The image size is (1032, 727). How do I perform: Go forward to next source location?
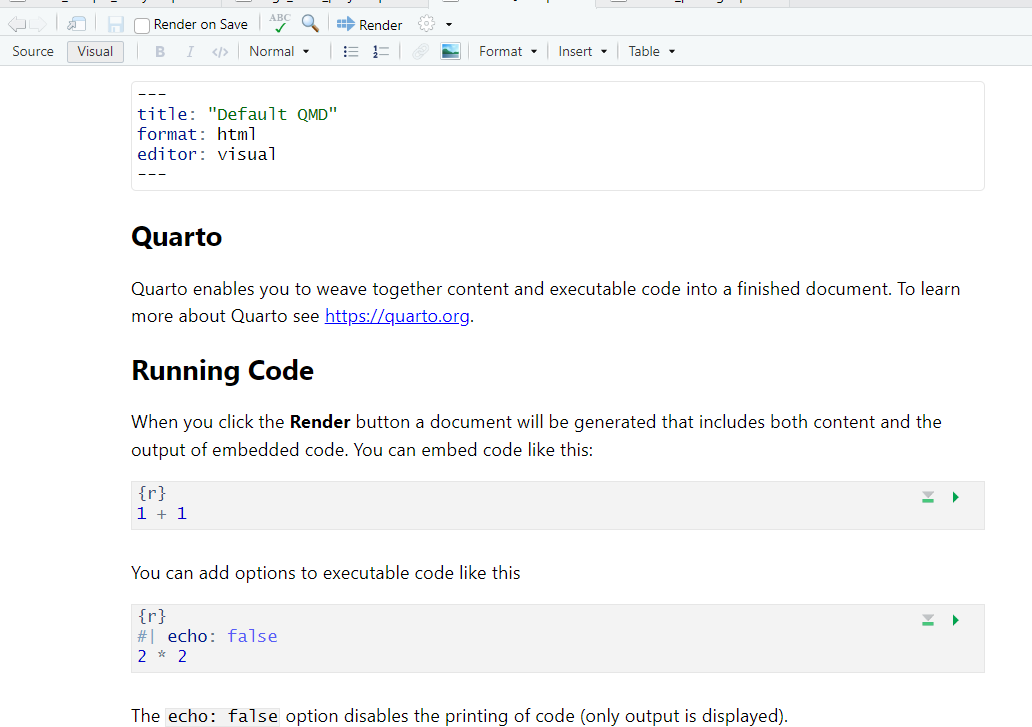tap(38, 25)
